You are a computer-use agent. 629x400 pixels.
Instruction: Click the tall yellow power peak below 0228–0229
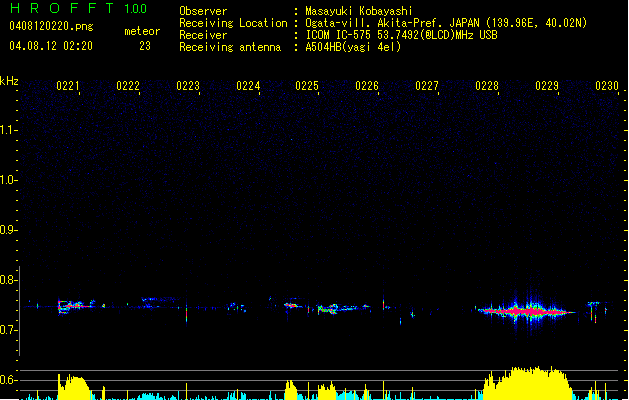[528, 383]
